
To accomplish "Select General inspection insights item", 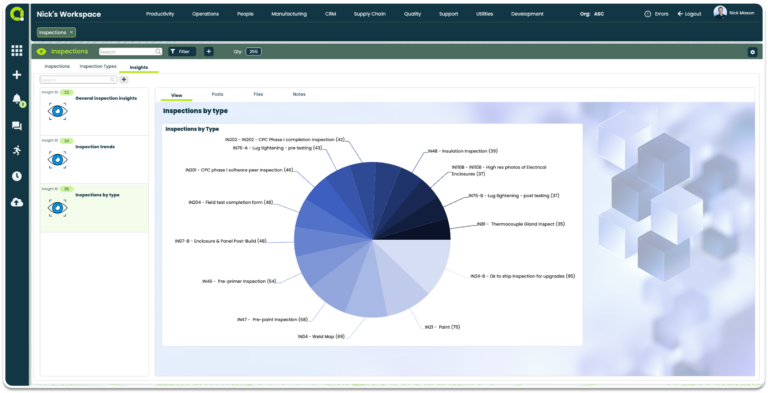I will (x=94, y=112).
